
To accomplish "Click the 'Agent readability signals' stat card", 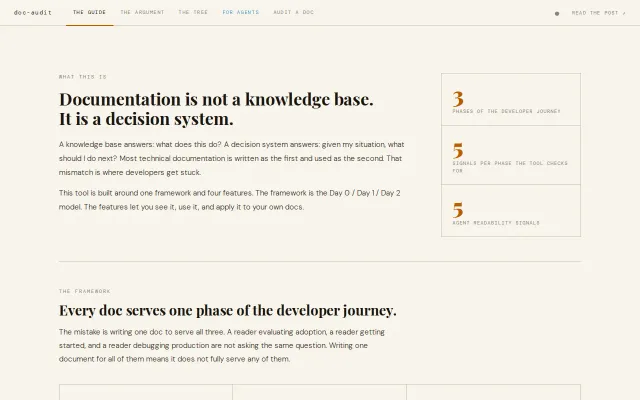I will tap(511, 211).
